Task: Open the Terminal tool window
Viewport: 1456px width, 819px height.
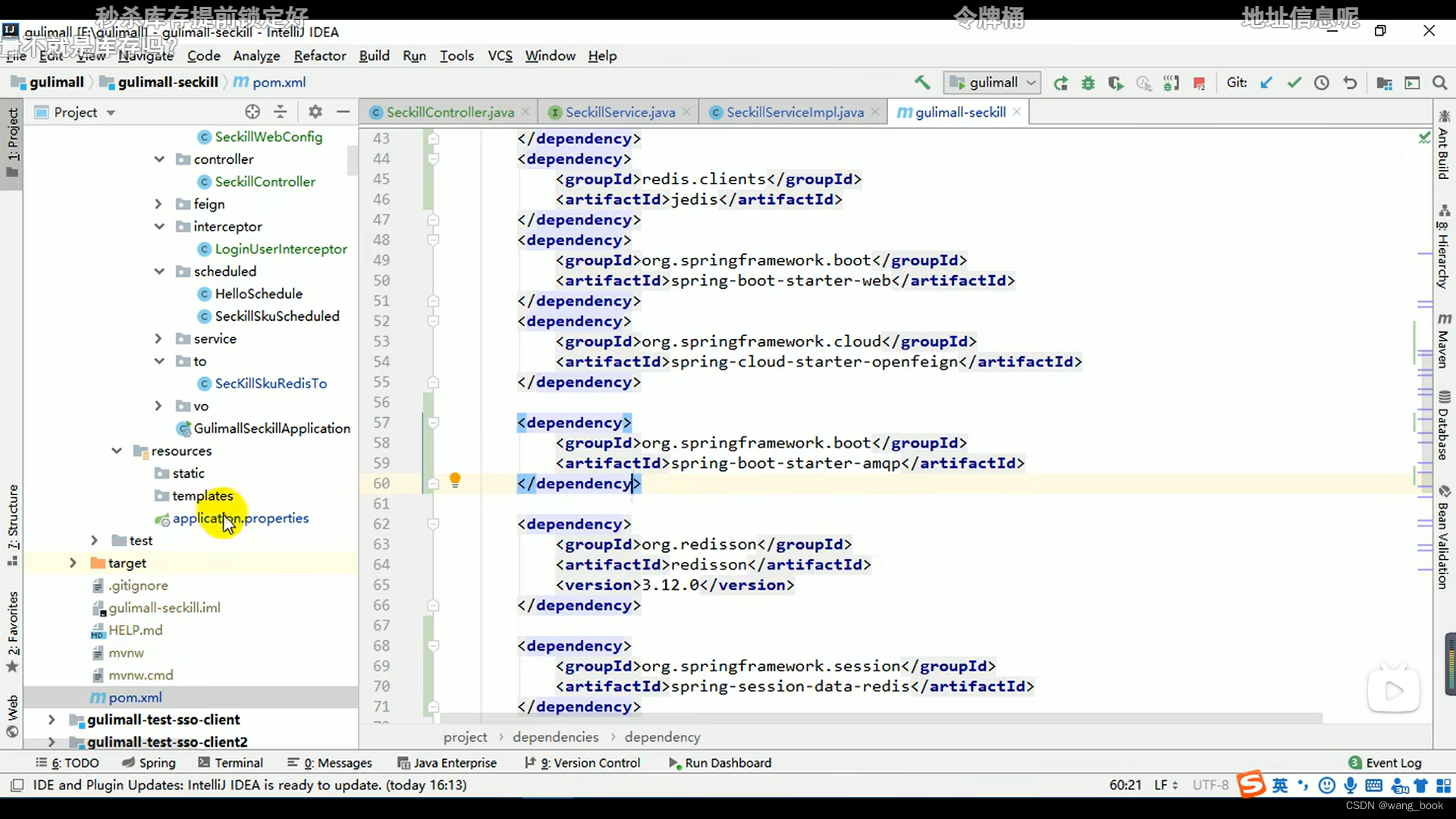Action: [x=231, y=763]
